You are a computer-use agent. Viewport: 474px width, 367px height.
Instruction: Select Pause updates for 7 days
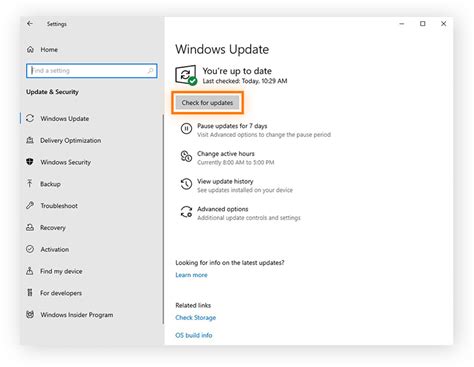click(x=232, y=126)
